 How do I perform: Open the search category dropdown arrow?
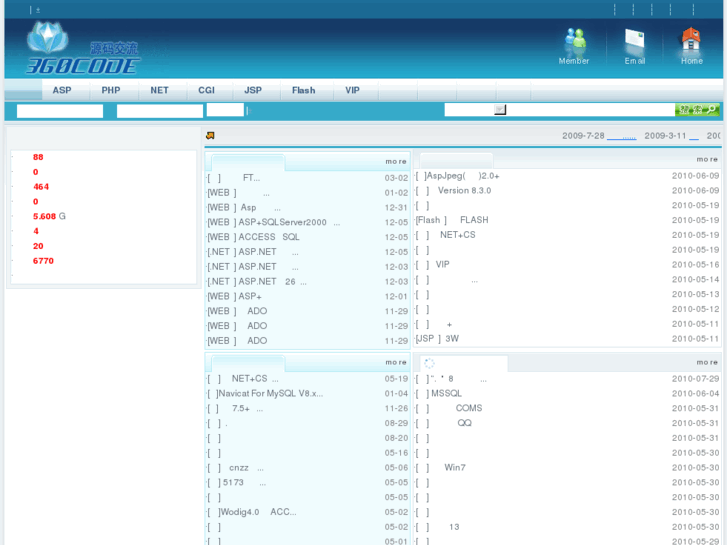(500, 110)
